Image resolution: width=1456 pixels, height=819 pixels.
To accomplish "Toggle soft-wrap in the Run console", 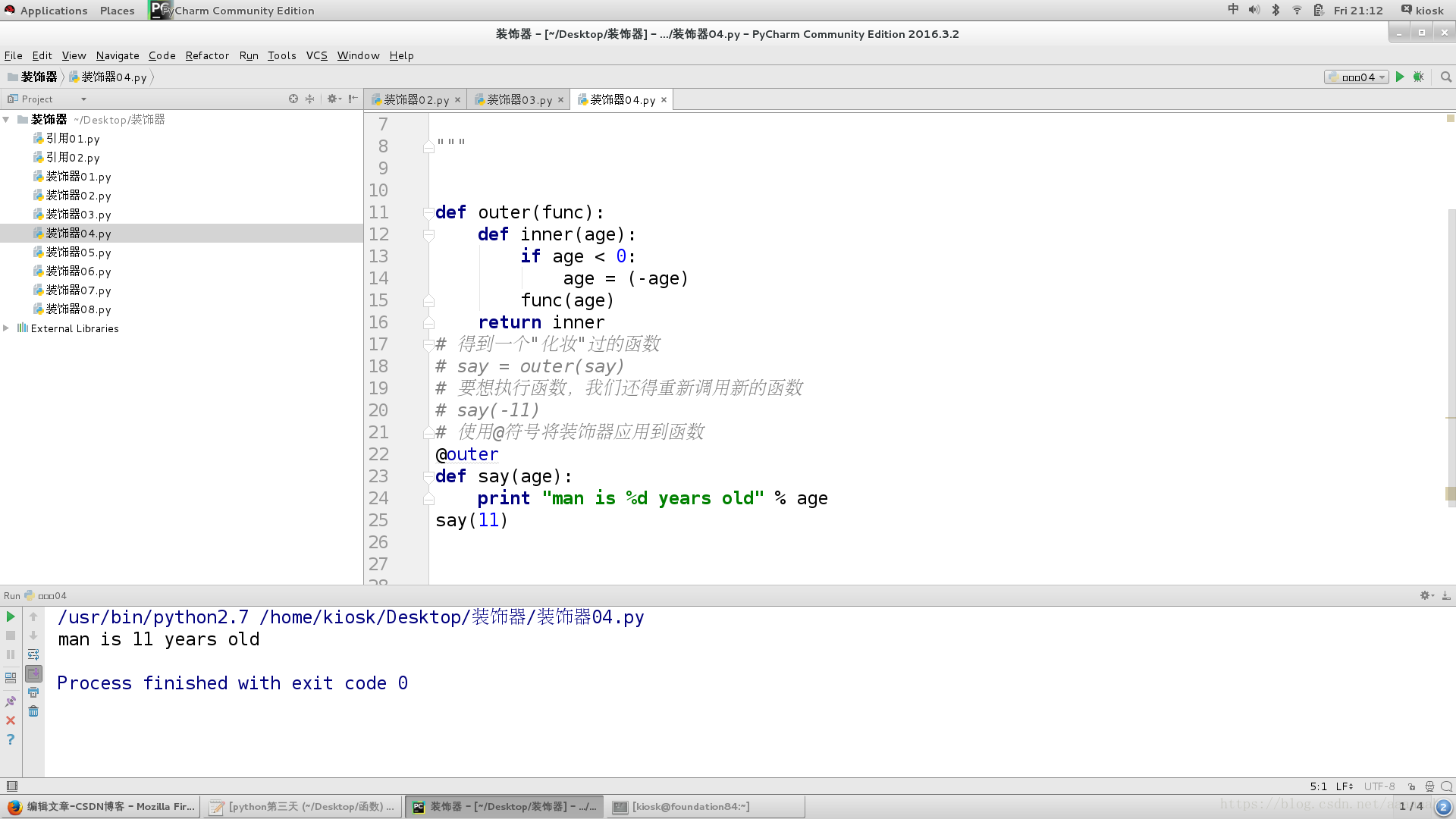I will 33,654.
